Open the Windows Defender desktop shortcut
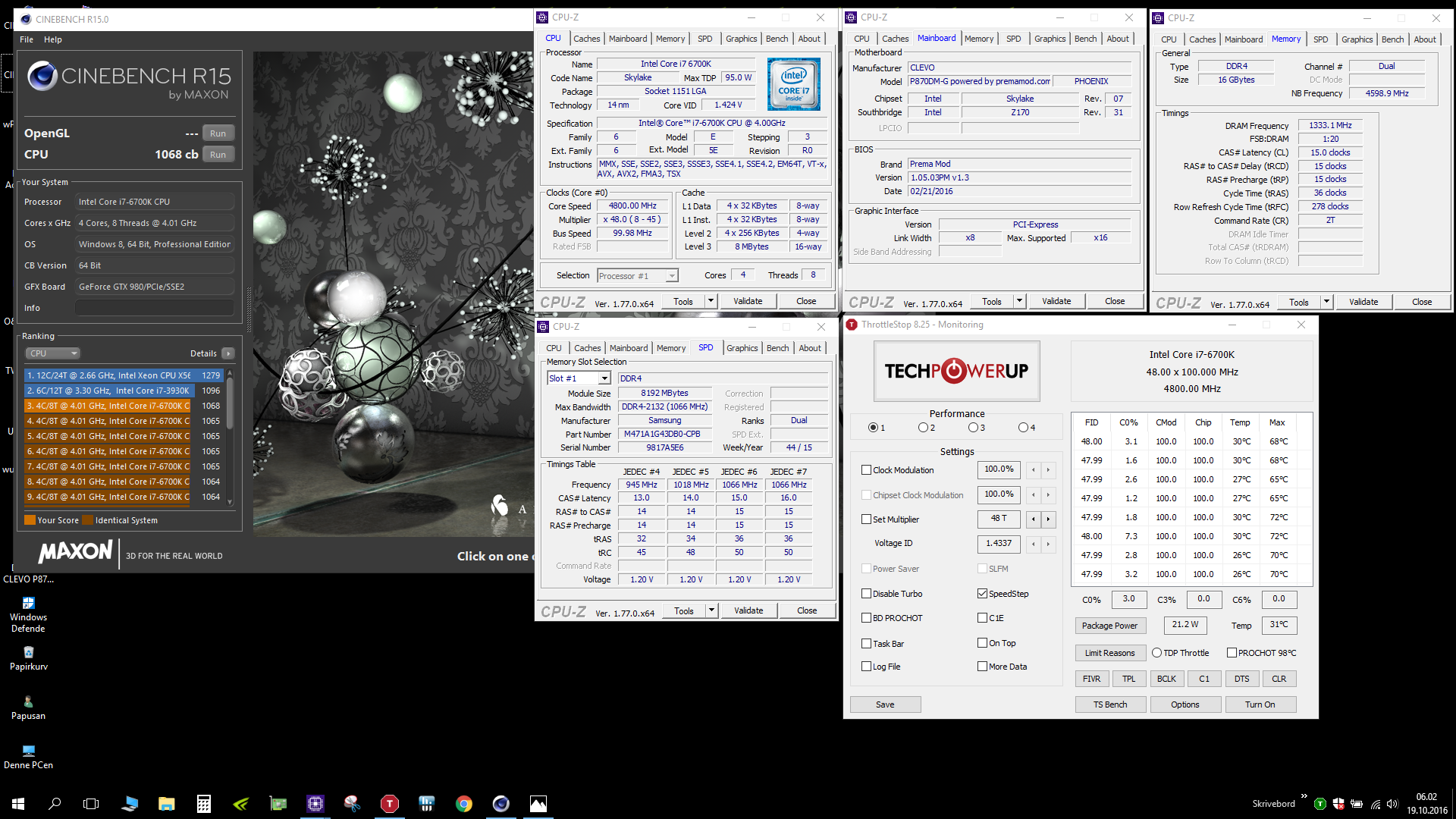This screenshot has height=819, width=1456. [28, 615]
